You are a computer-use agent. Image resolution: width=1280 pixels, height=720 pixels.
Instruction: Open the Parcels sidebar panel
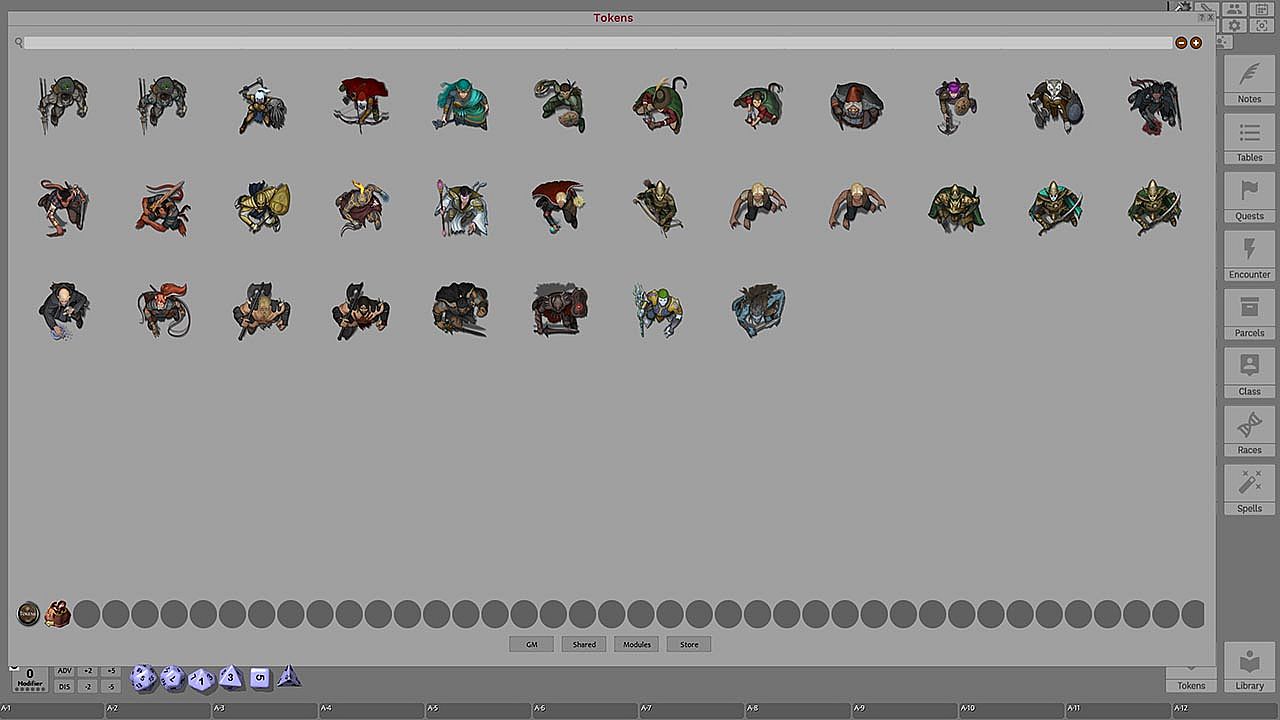click(x=1249, y=314)
